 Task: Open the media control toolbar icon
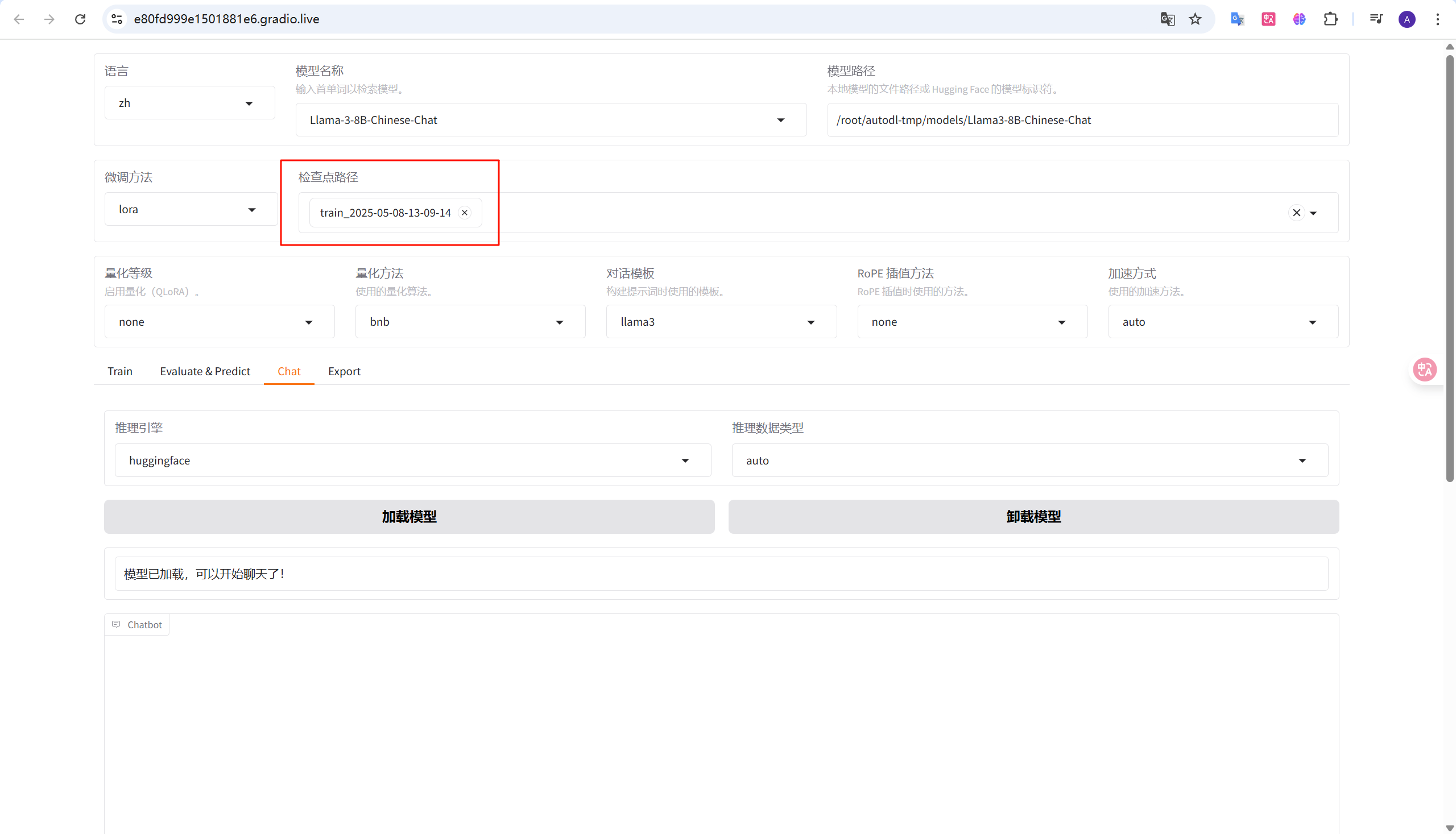(x=1376, y=19)
